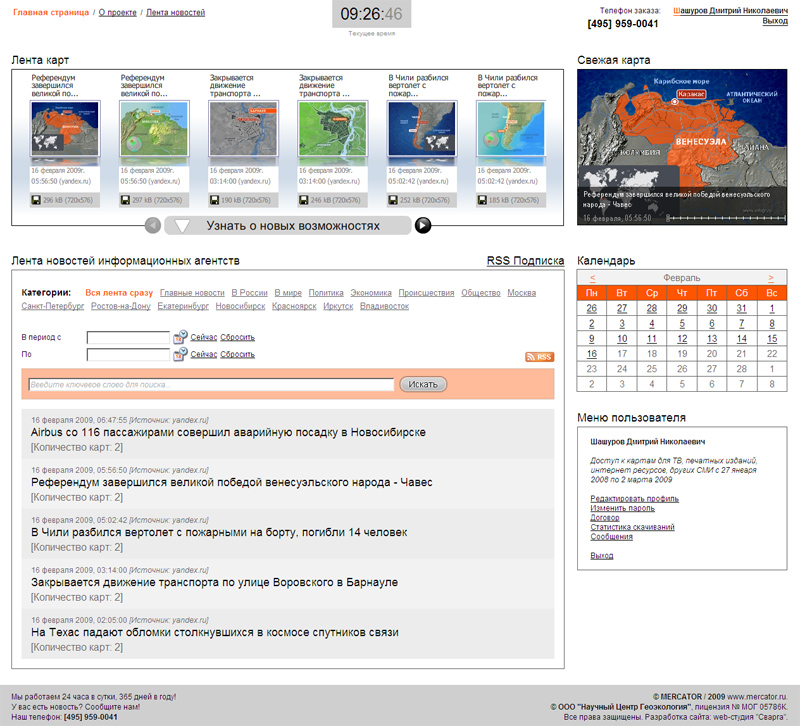Download the 185 kB map via floppy icon
800x726 pixels.
click(x=482, y=200)
